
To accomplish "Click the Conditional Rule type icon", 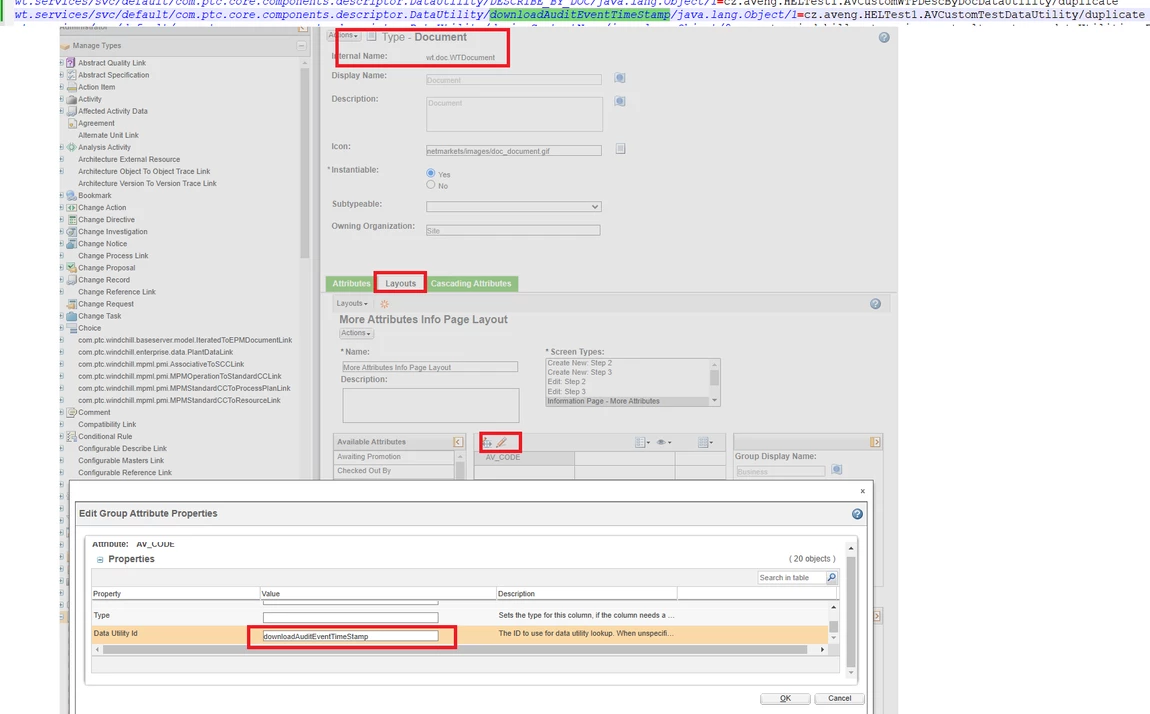I will 71,436.
